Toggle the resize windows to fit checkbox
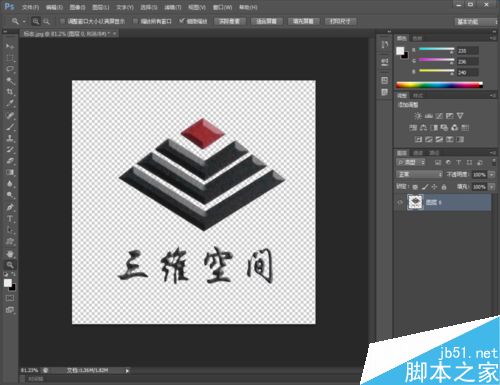The width and height of the screenshot is (500, 385). 62,21
